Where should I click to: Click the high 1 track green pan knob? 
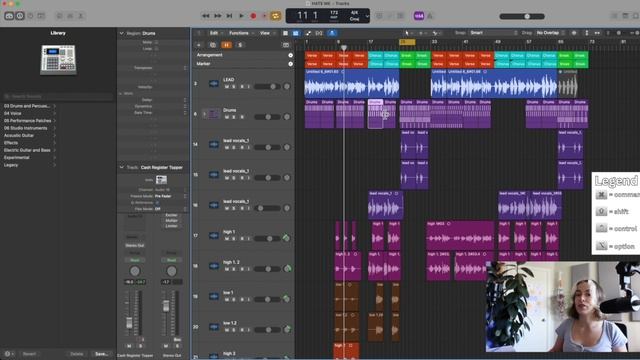287,238
